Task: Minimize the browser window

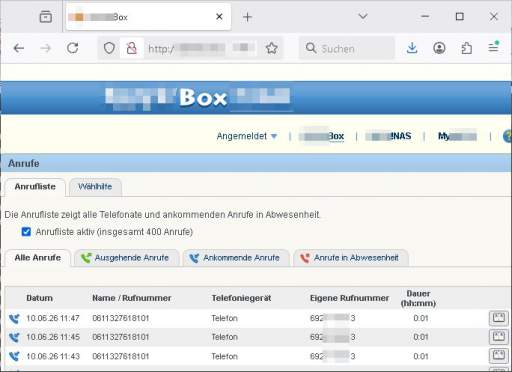Action: pos(425,16)
